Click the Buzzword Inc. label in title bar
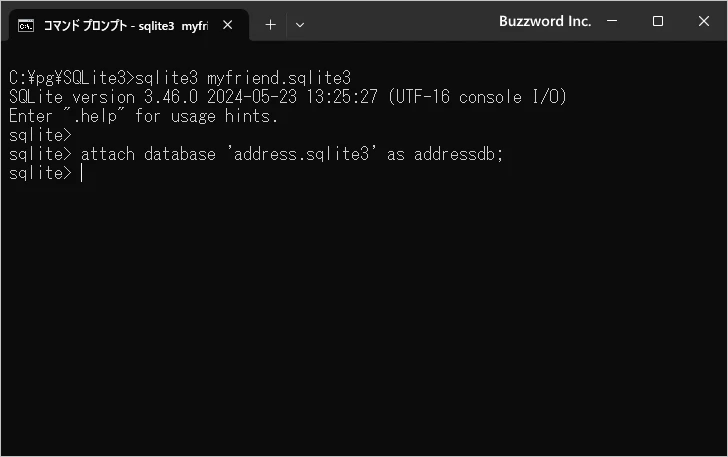Screen dimensions: 728x457 [x=545, y=21]
